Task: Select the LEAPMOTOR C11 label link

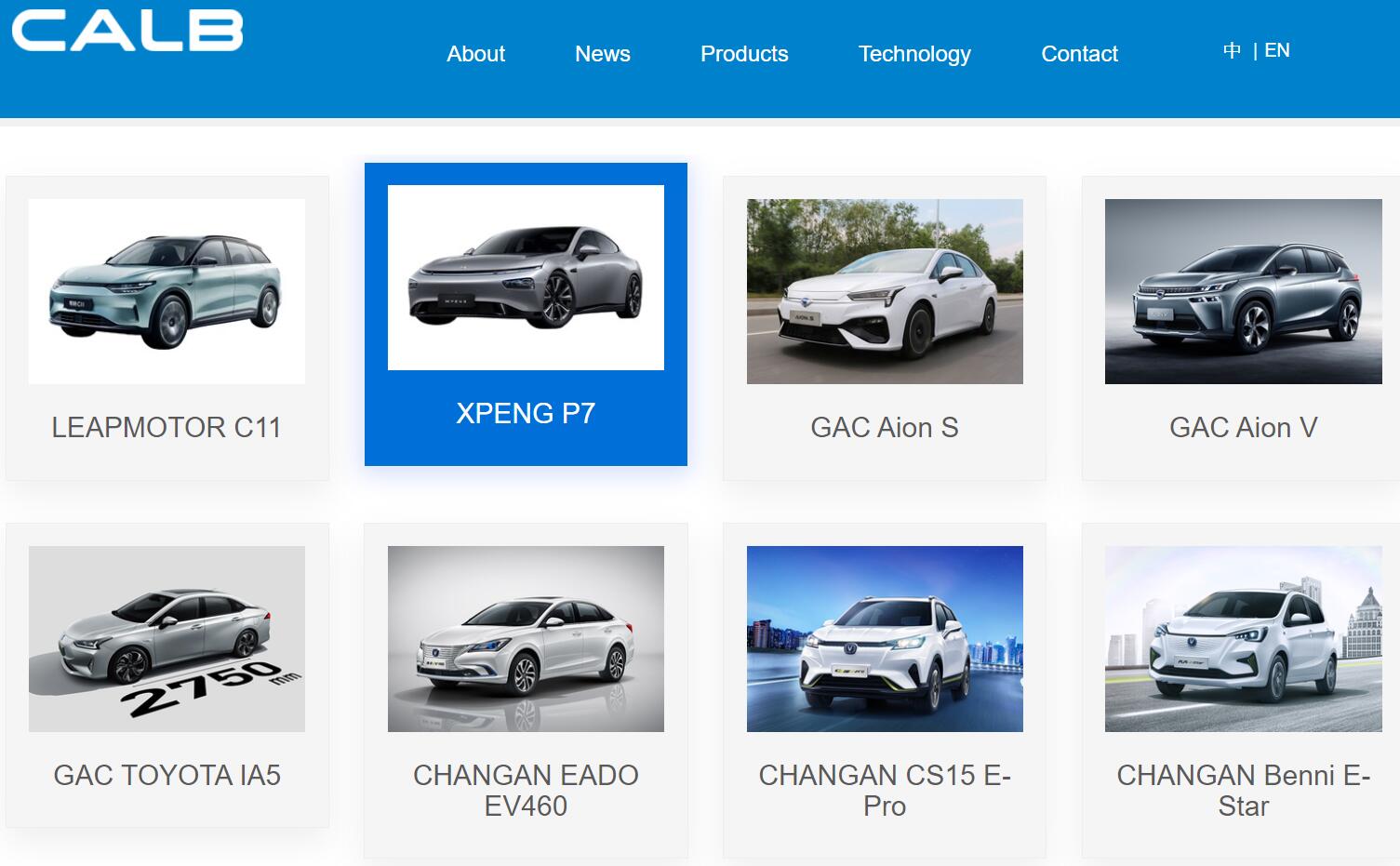Action: (x=167, y=427)
